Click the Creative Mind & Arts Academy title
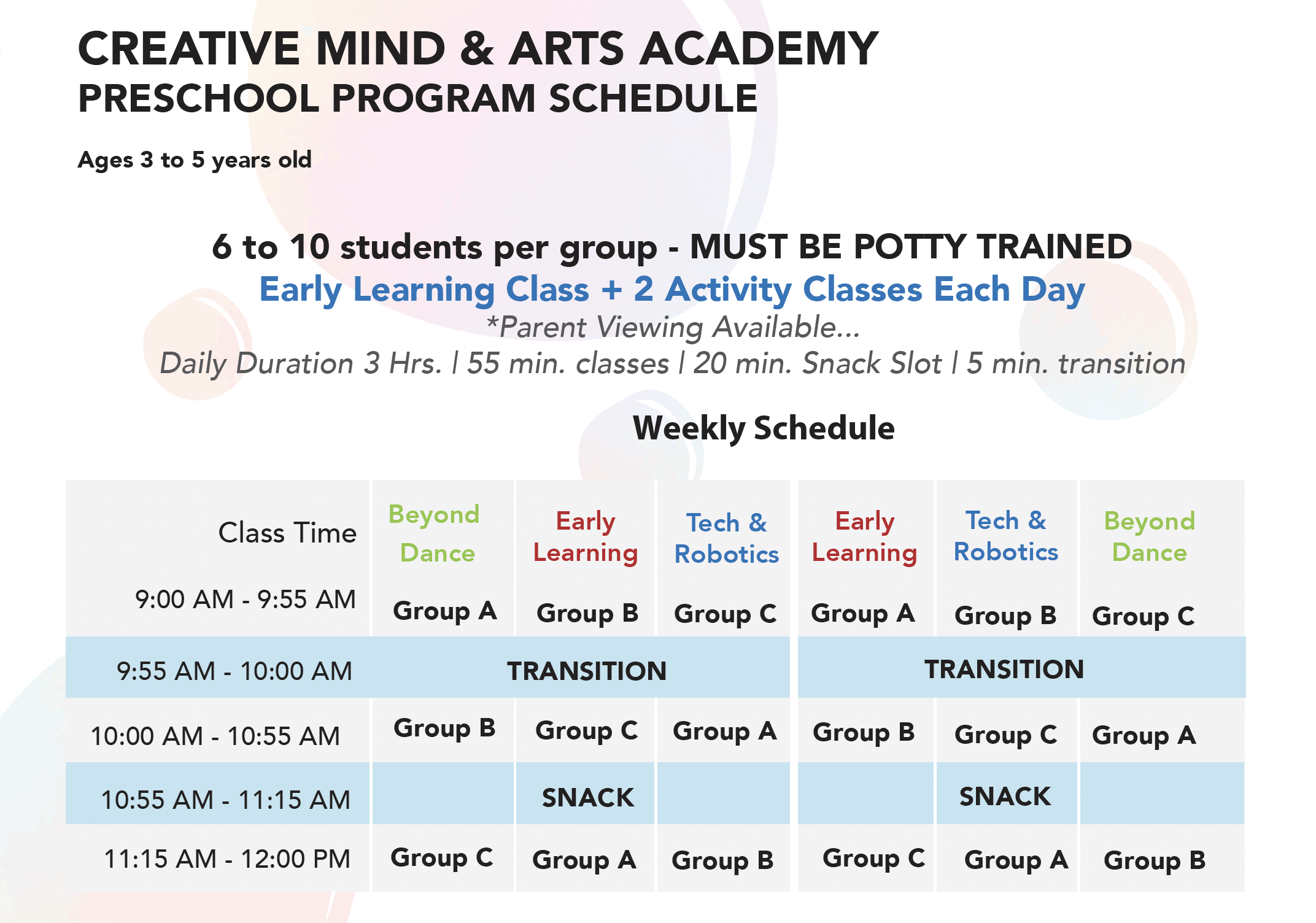 pos(478,48)
